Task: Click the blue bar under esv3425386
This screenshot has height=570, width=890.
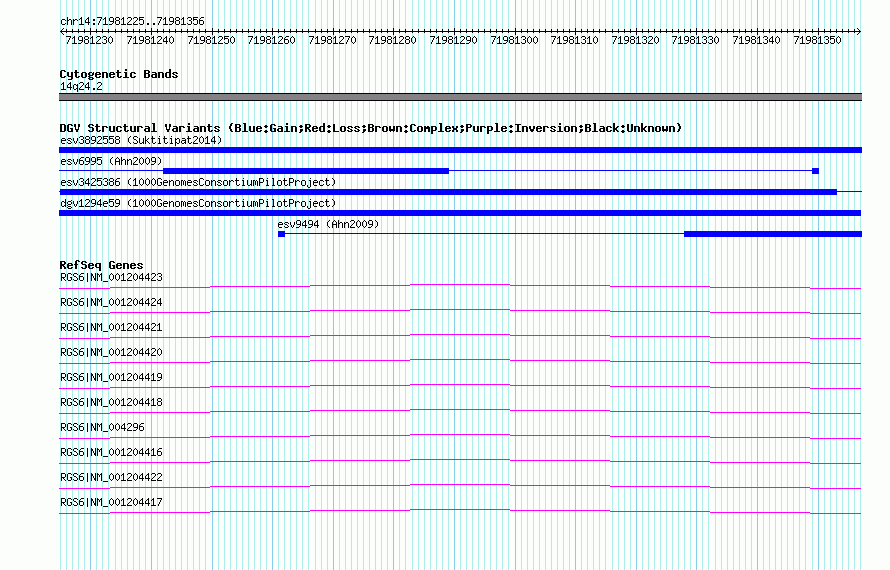Action: click(448, 192)
